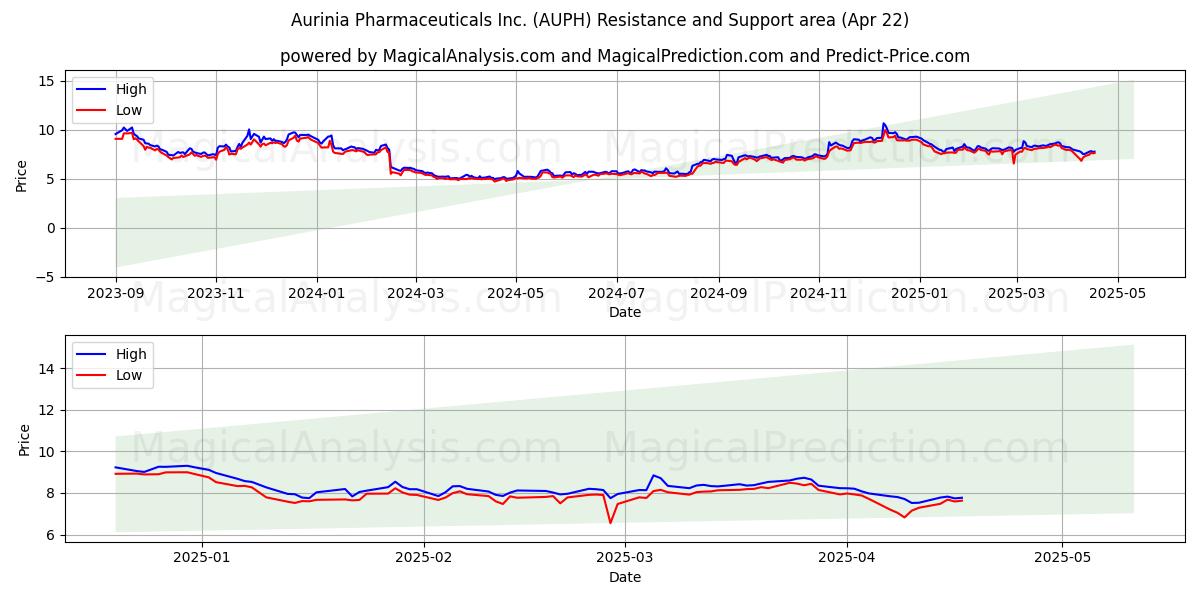Click the chart title mentioning Aurinia Pharmaceuticals
This screenshot has height=600, width=1200.
pyautogui.click(x=600, y=20)
